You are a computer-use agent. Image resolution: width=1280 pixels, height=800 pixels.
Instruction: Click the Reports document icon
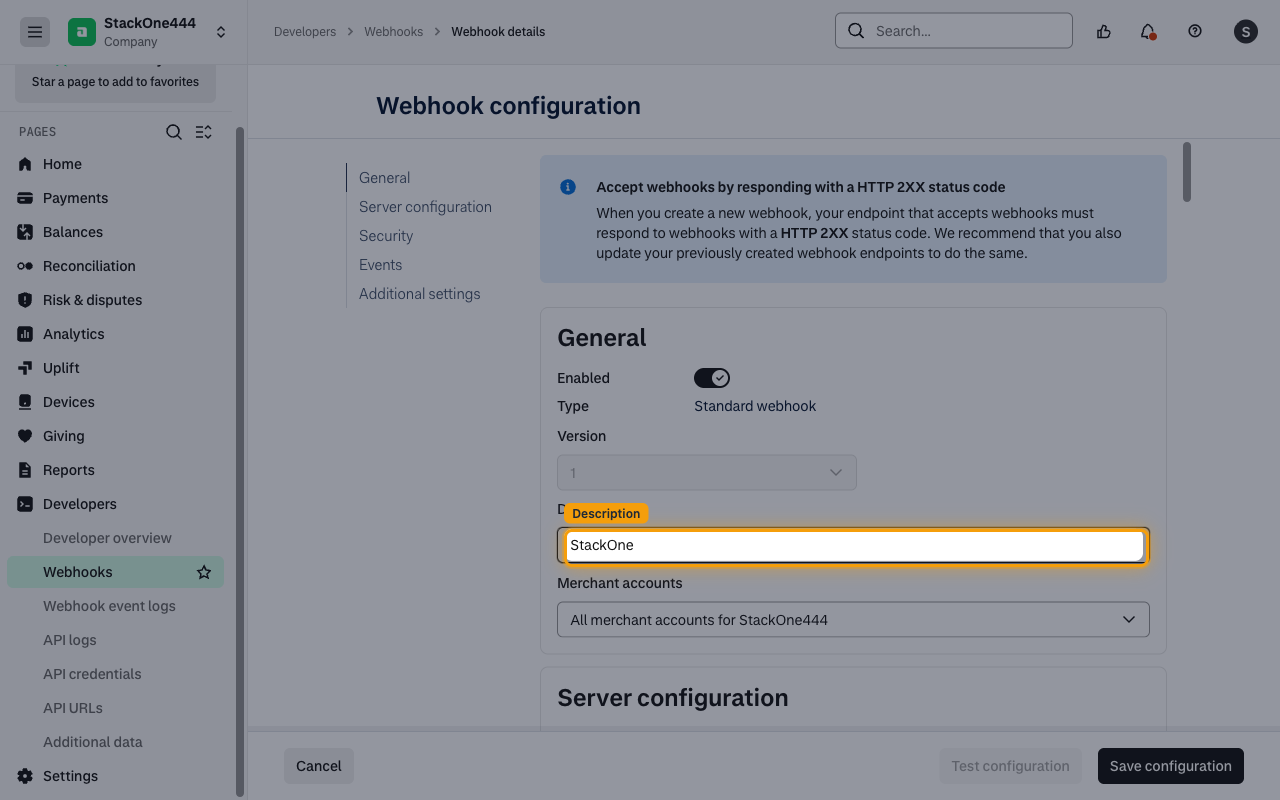(25, 470)
